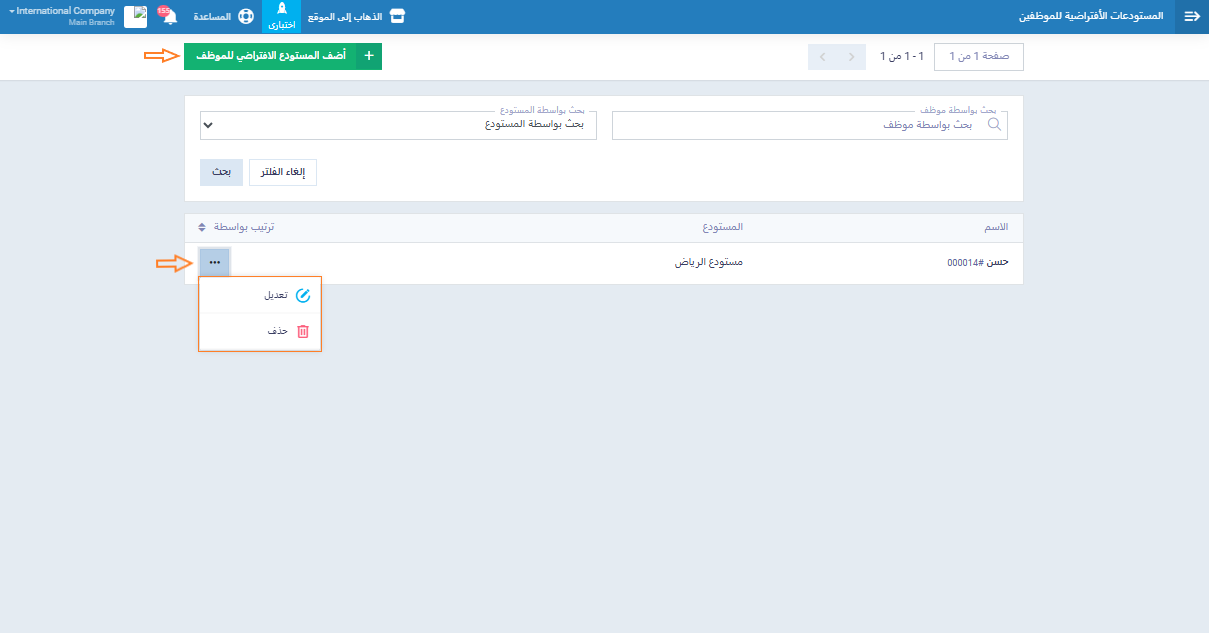Open the ترتيب بواسطة sort selector
Image resolution: width=1209 pixels, height=633 pixels.
pyautogui.click(x=236, y=227)
